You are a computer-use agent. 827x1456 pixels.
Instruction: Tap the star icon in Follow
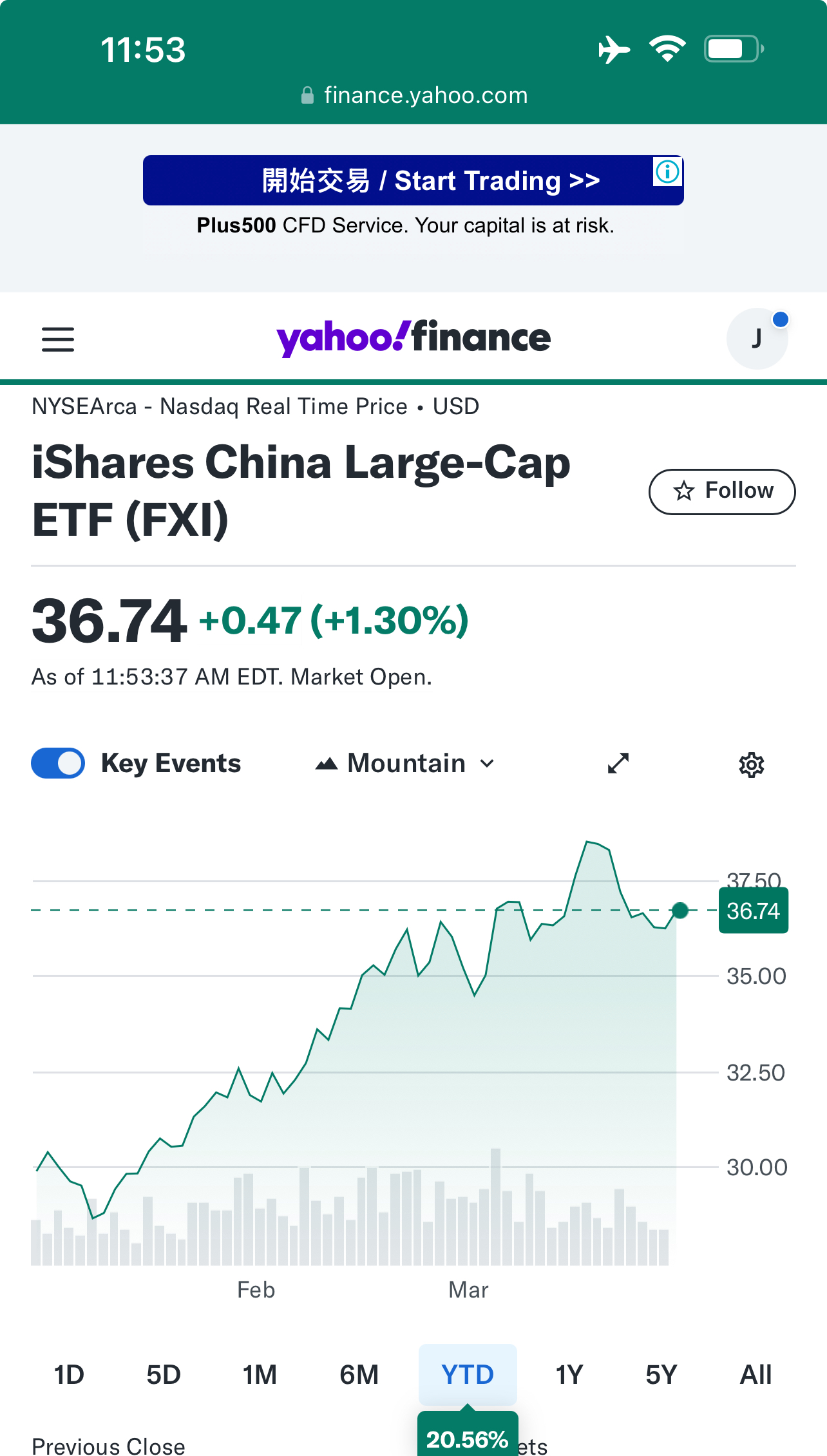click(683, 491)
